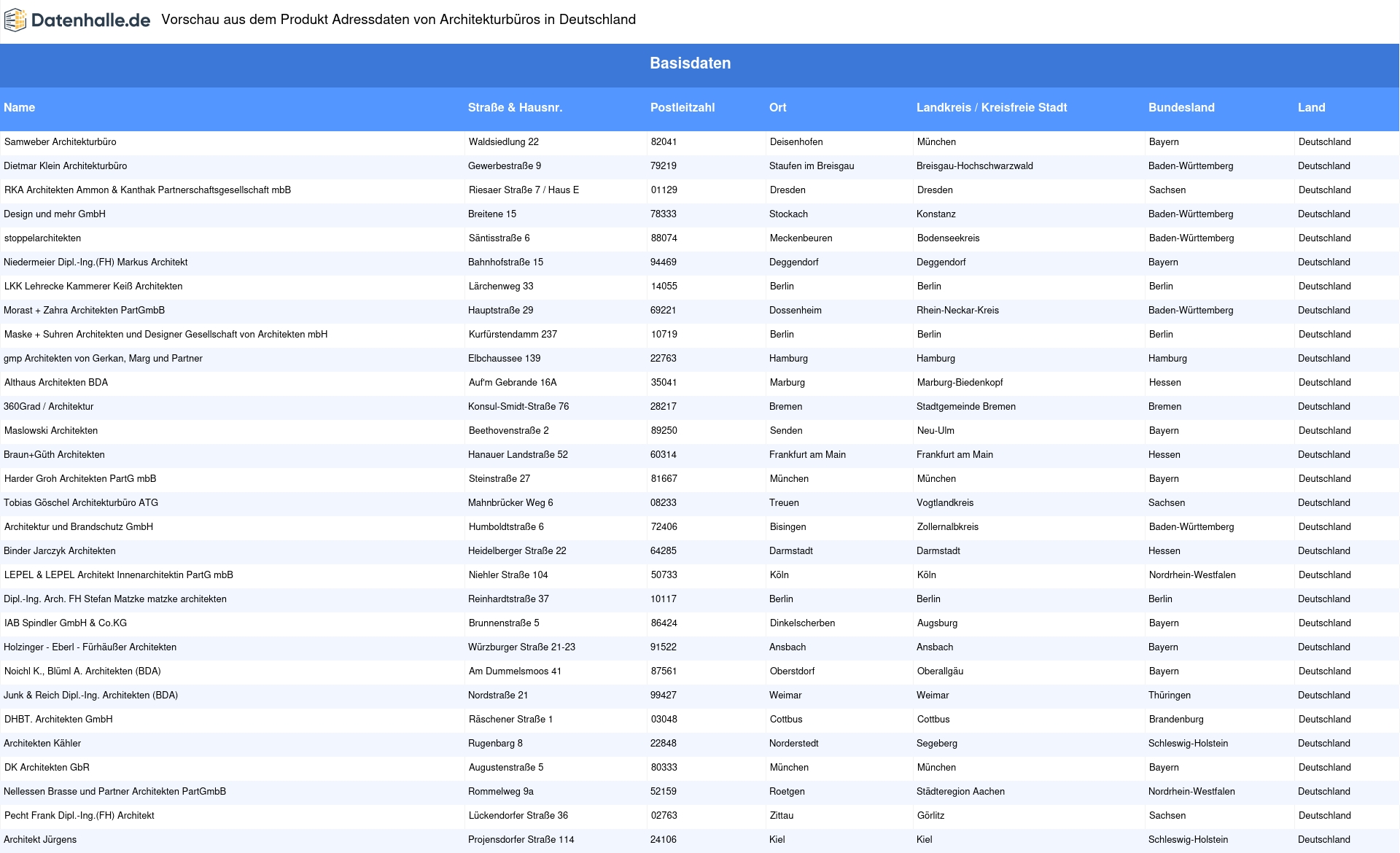Viewport: 1400px width, 853px height.
Task: Click the page title preview text
Action: point(398,20)
